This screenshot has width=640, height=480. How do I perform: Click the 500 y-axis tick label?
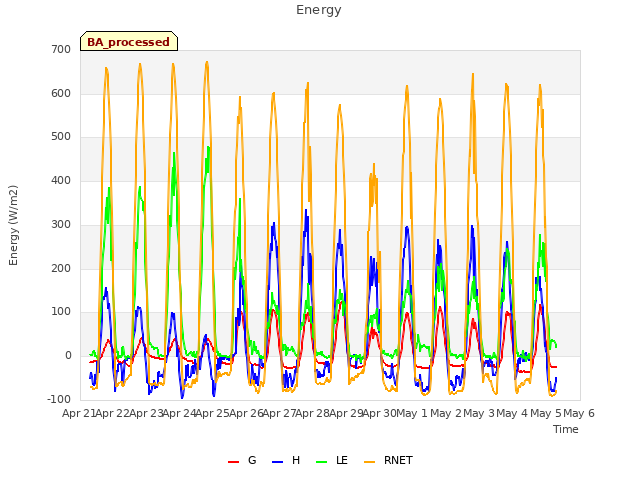coord(61,137)
